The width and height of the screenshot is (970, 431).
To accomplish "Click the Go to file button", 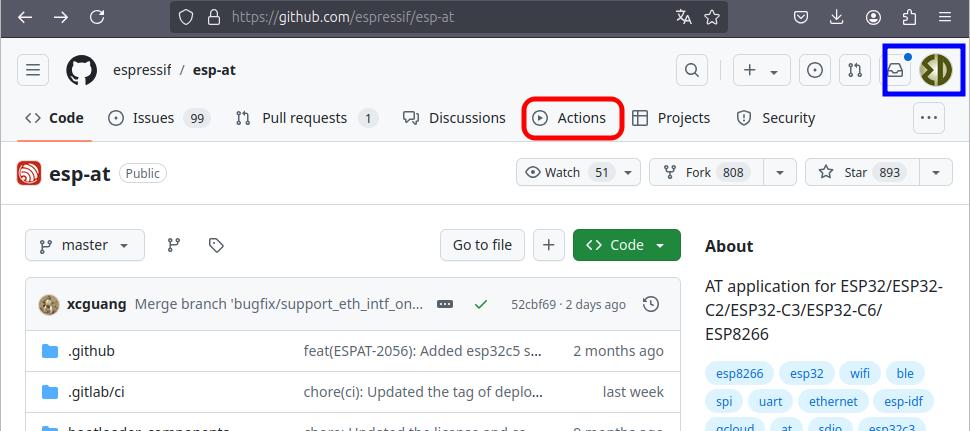I will pyautogui.click(x=482, y=245).
